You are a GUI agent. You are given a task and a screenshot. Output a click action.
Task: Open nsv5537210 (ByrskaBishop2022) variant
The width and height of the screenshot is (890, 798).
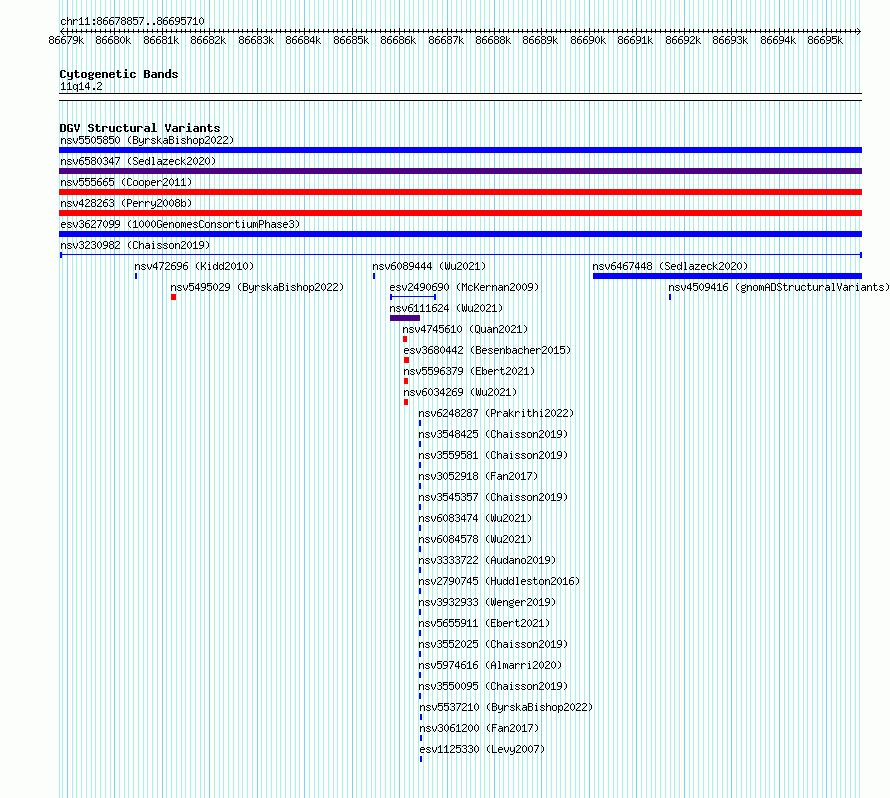click(506, 707)
